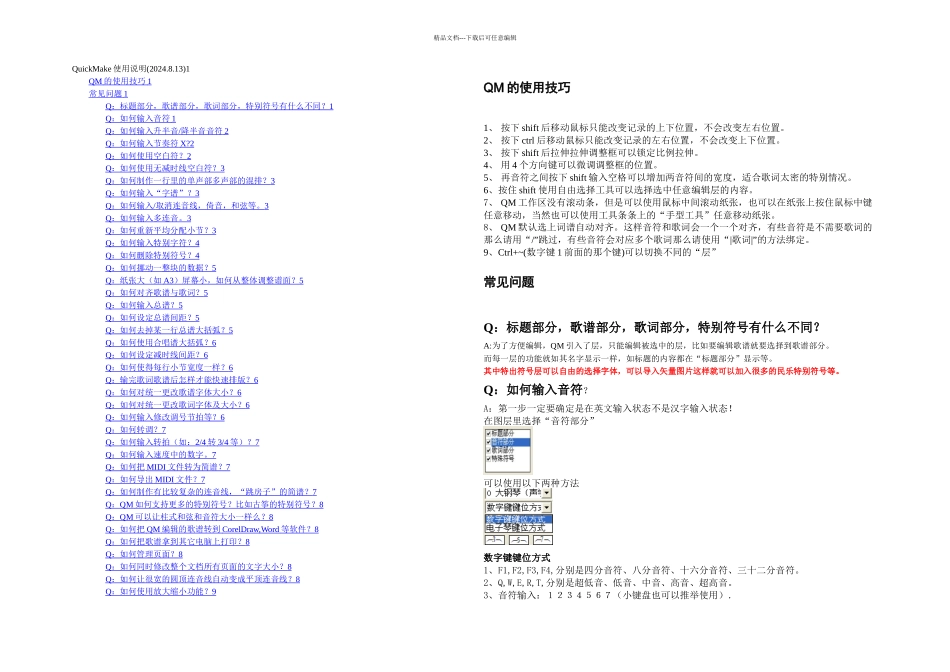Click the bold '数字键键位方式' subheading
The height and width of the screenshot is (672, 950).
pos(517,557)
